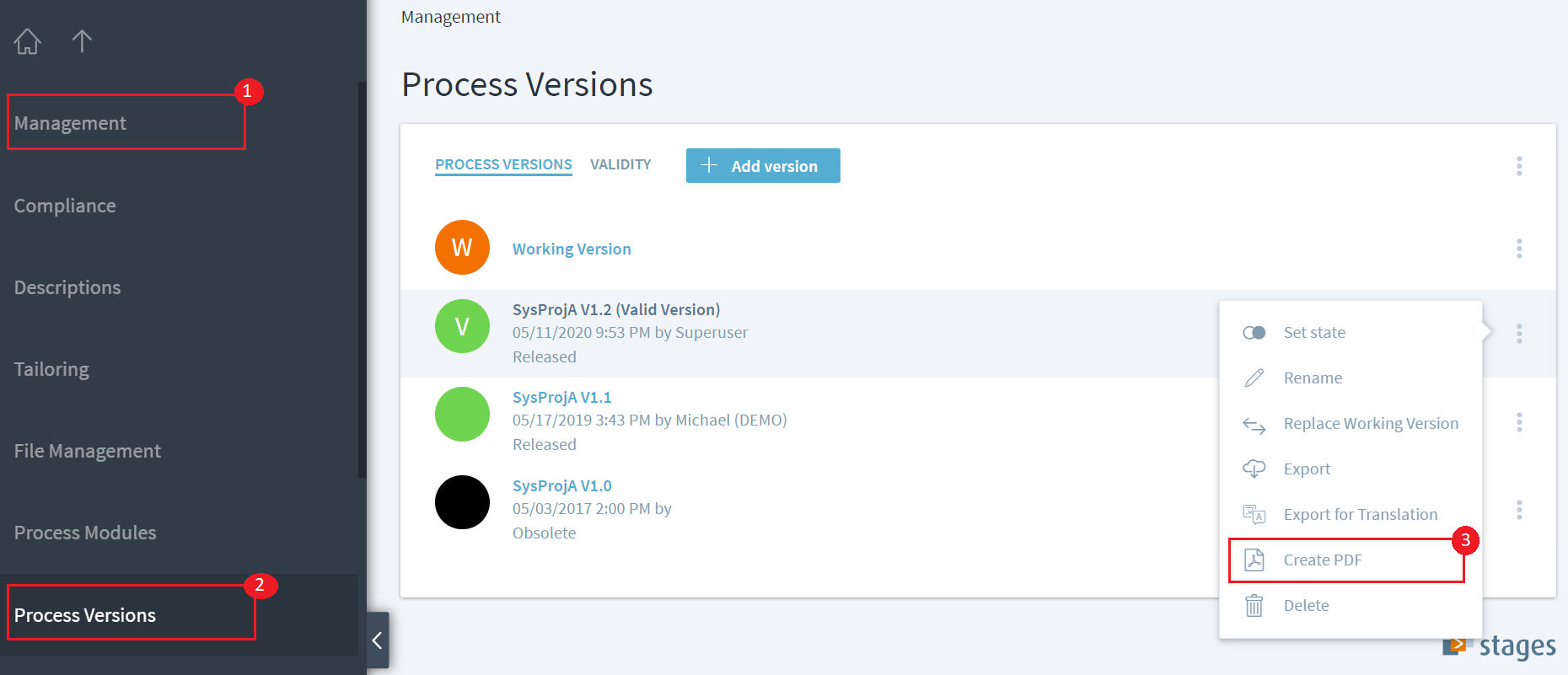The image size is (1568, 675).
Task: Open the three-dot menu for SysProjA V1.1
Action: point(1519,422)
